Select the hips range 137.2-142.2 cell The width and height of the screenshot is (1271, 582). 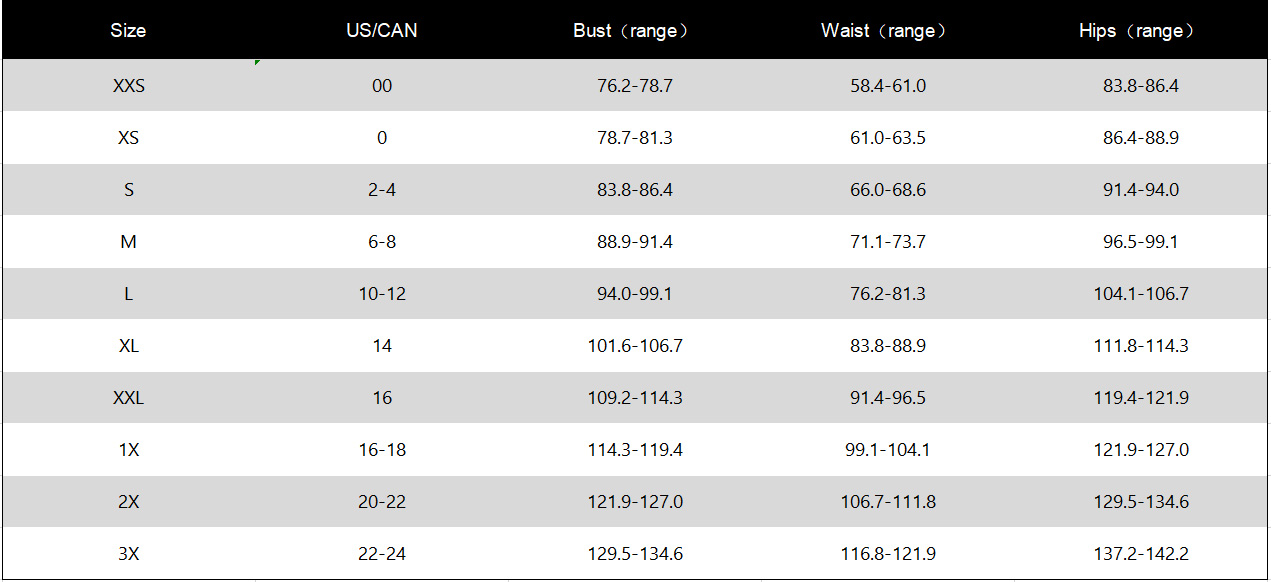click(1140, 554)
